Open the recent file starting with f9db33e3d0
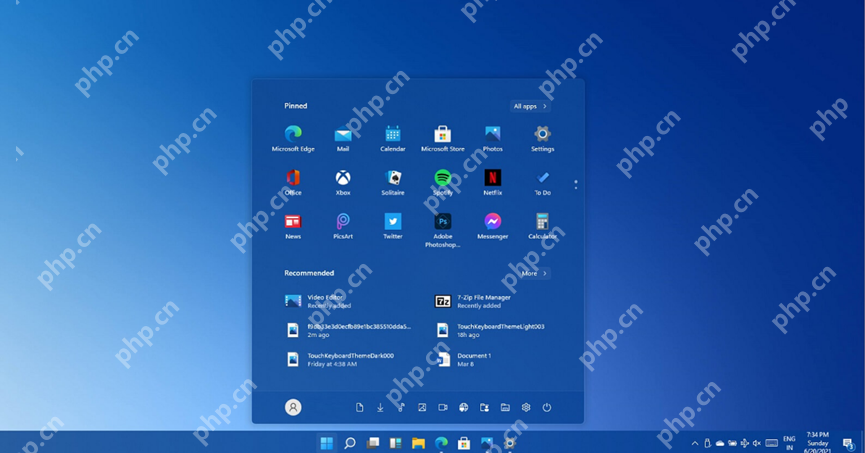This screenshot has height=453, width=865. pyautogui.click(x=350, y=331)
